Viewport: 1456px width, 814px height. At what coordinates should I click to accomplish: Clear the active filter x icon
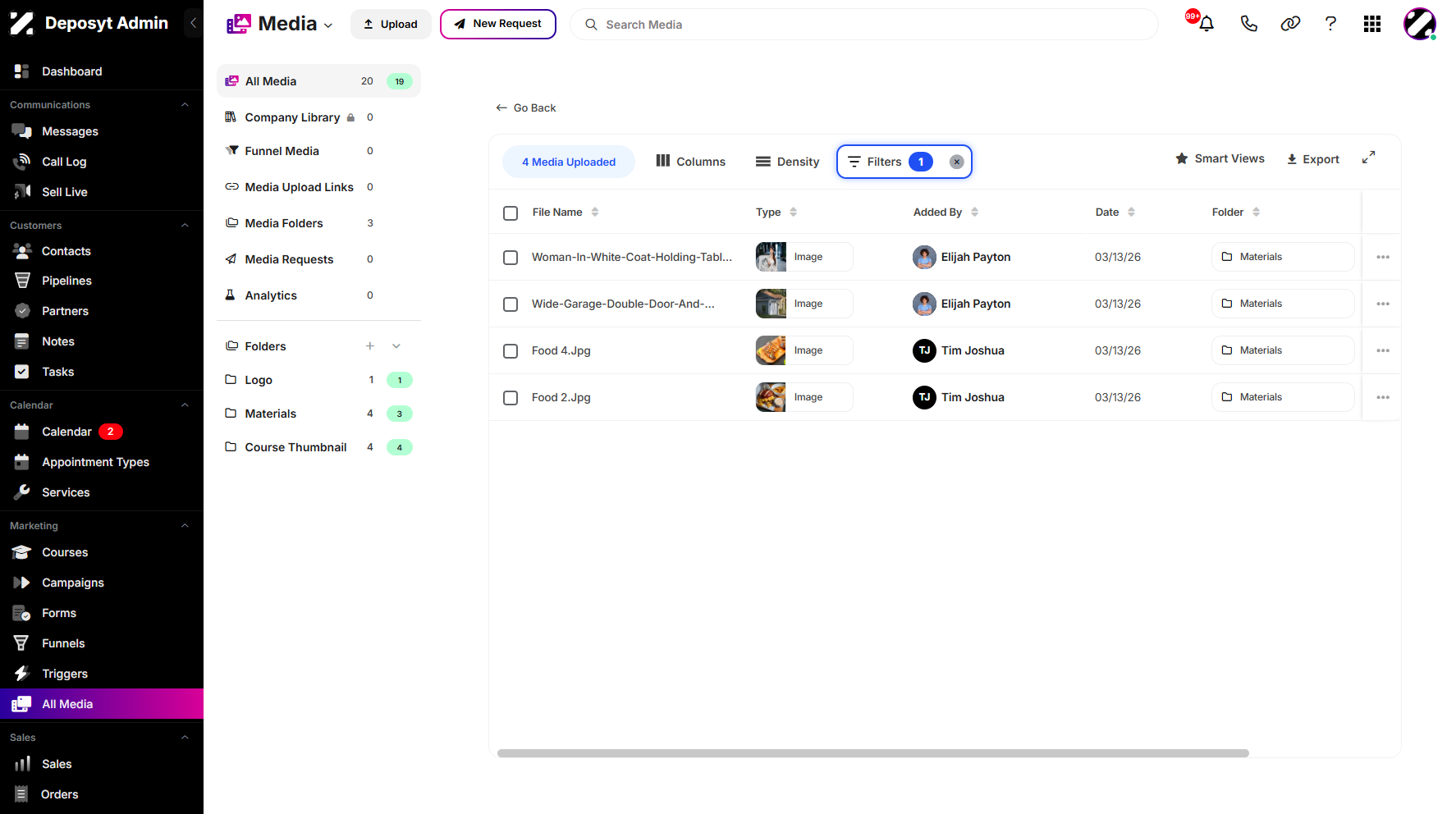point(956,162)
